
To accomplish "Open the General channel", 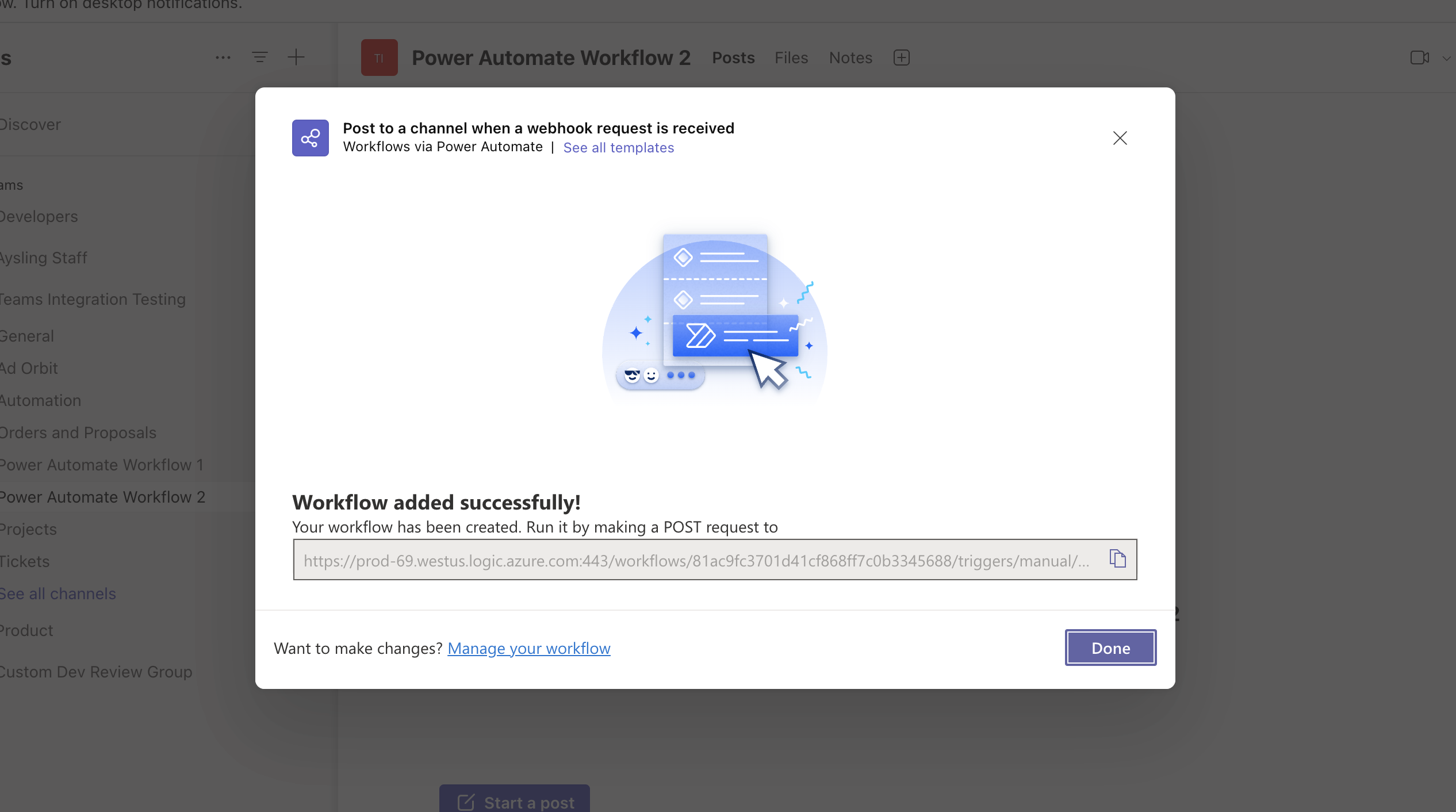I will pyautogui.click(x=26, y=336).
